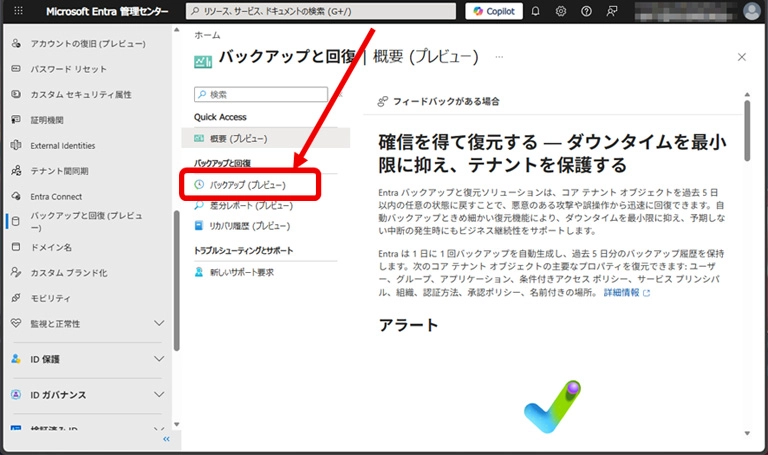The height and width of the screenshot is (455, 768).
Task: Click the ID 保護 icon
Action: click(16, 359)
